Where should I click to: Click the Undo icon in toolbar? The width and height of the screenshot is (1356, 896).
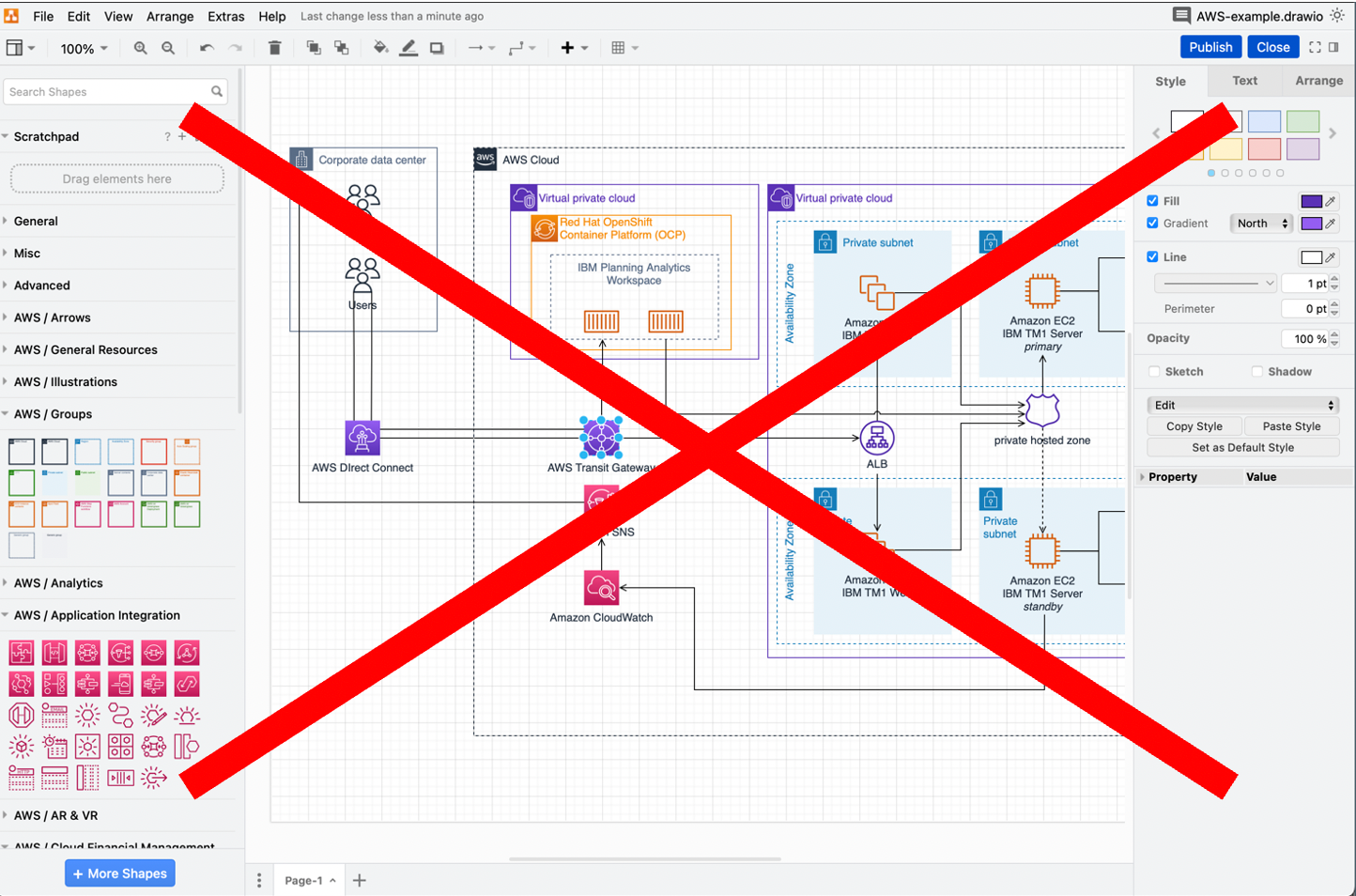(x=206, y=47)
